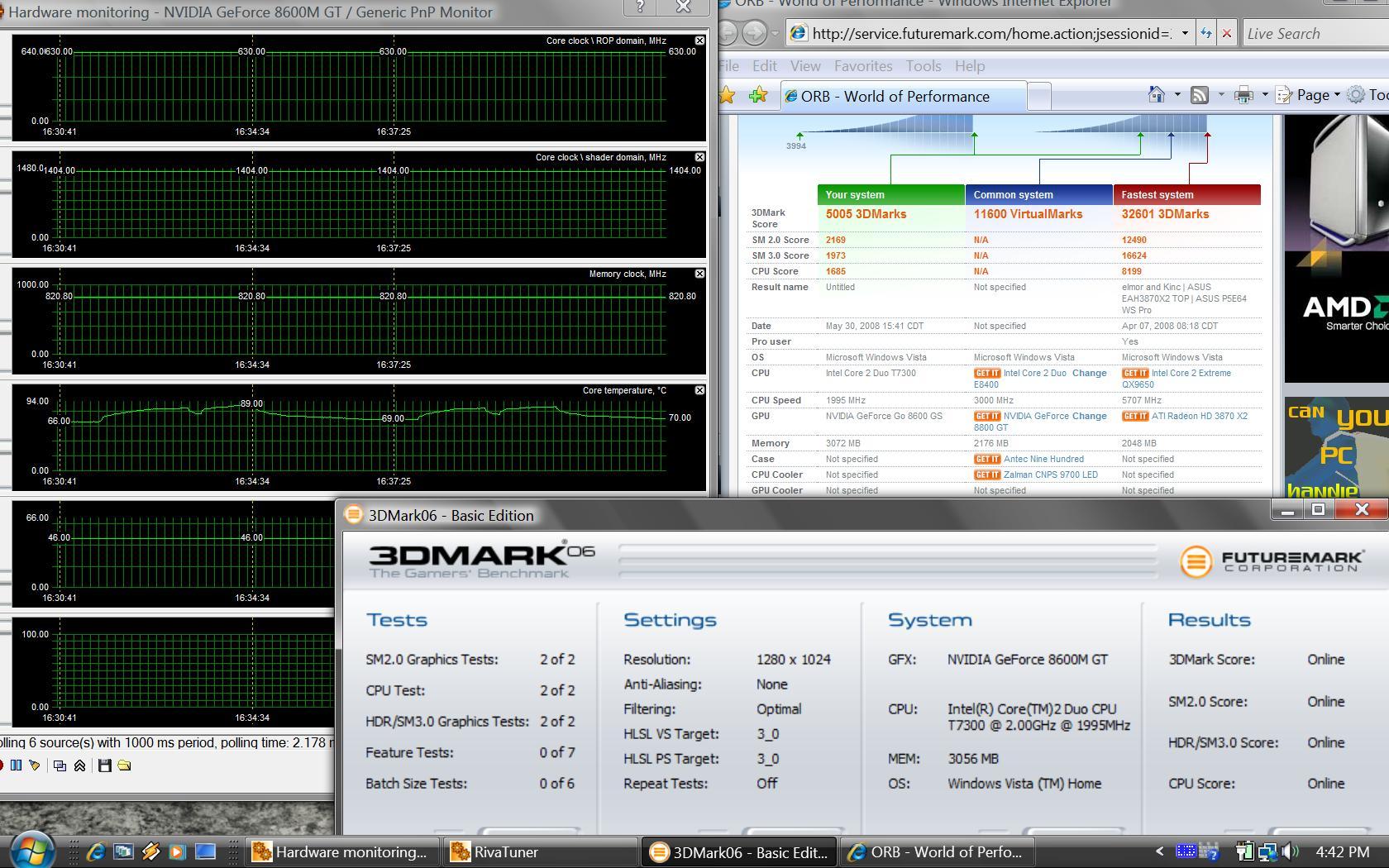Open Favorites Center star icon
Image resolution: width=1389 pixels, height=868 pixels.
point(727,96)
